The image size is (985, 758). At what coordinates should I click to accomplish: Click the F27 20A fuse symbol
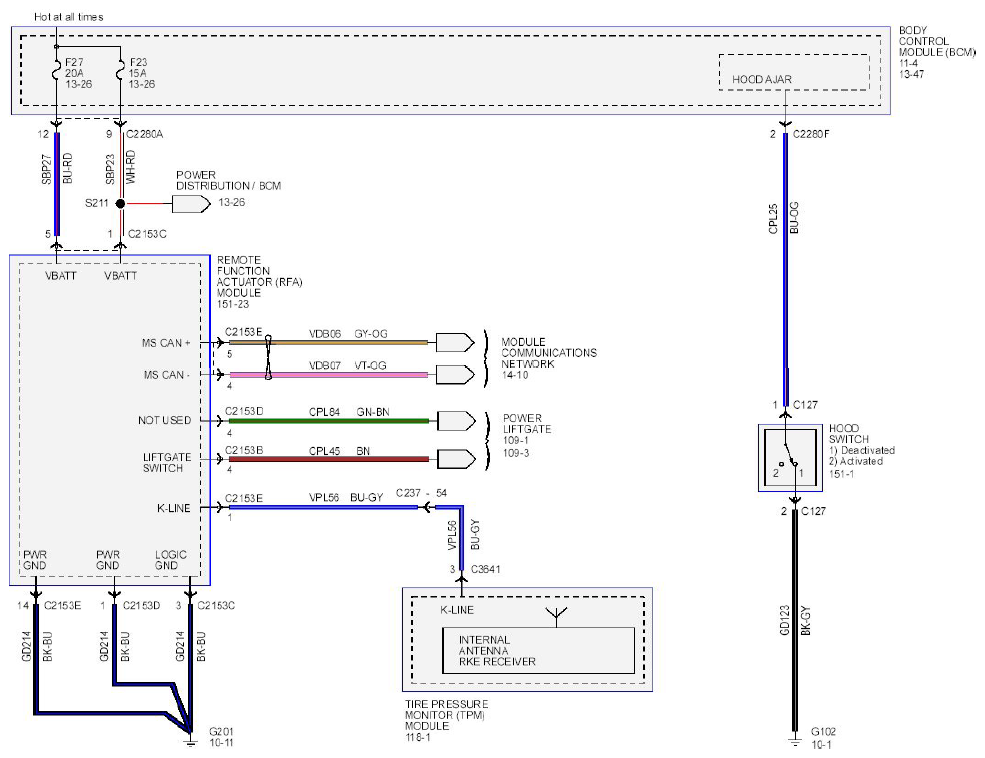[57, 72]
